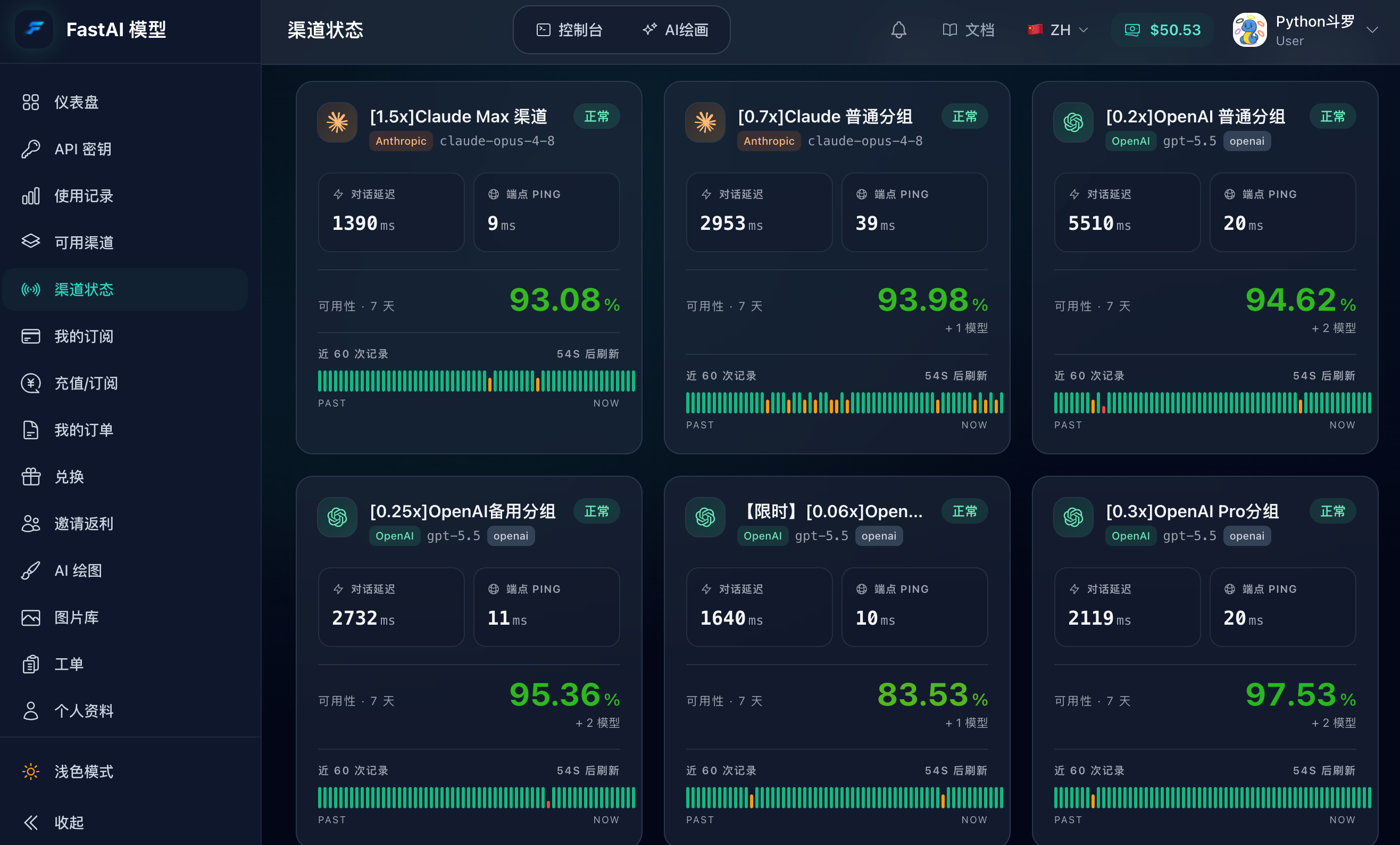Open the notifications bell

(x=898, y=30)
